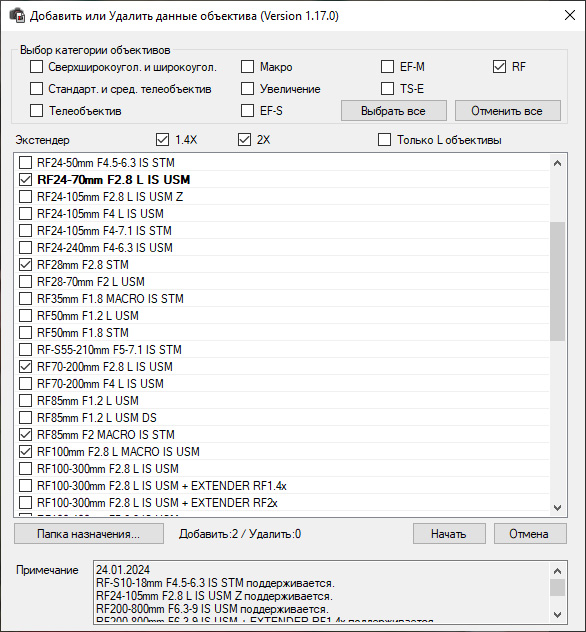Tick RF24-240mm F4-6.3 IS USM
The height and width of the screenshot is (632, 586).
click(25, 247)
